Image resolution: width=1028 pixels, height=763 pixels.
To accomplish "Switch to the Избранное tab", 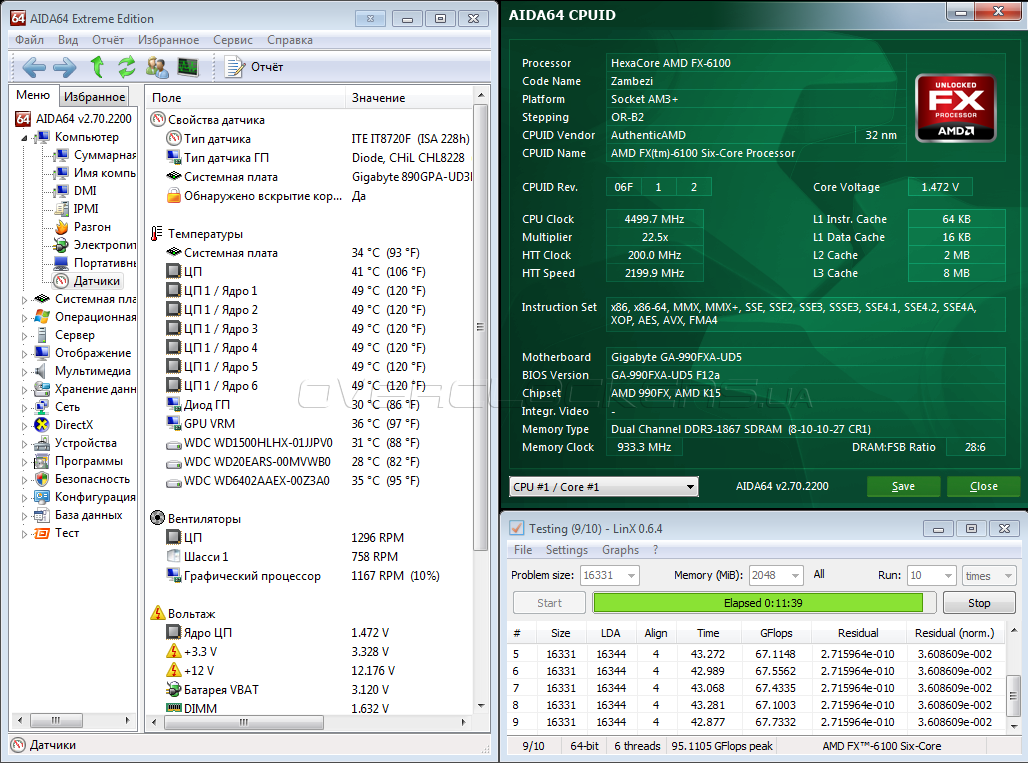I will 94,97.
